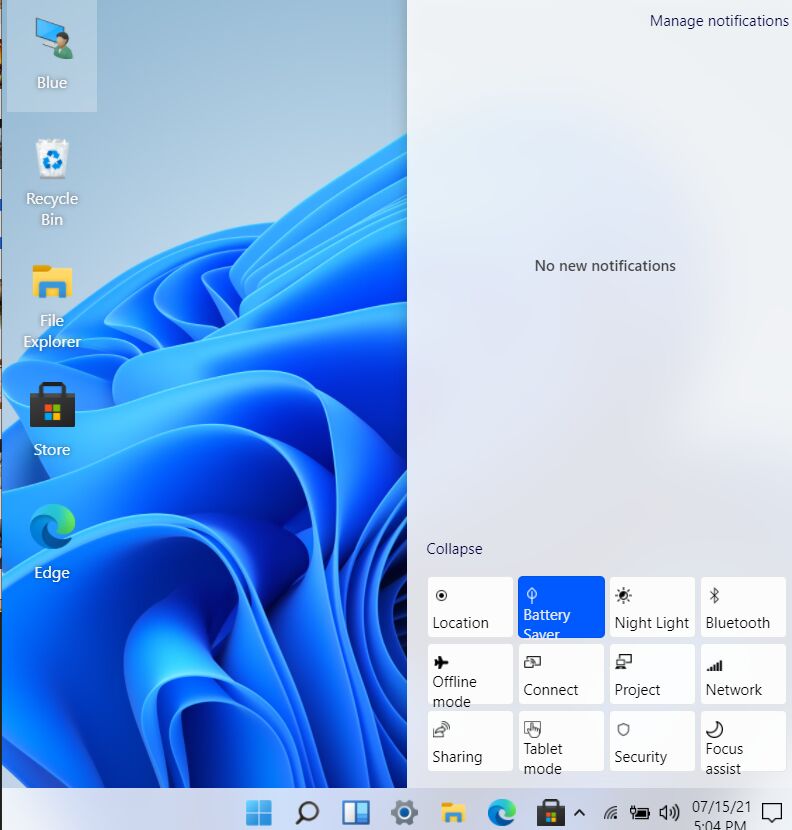The height and width of the screenshot is (830, 792).
Task: Click the speaker volume tray icon
Action: pyautogui.click(x=669, y=813)
